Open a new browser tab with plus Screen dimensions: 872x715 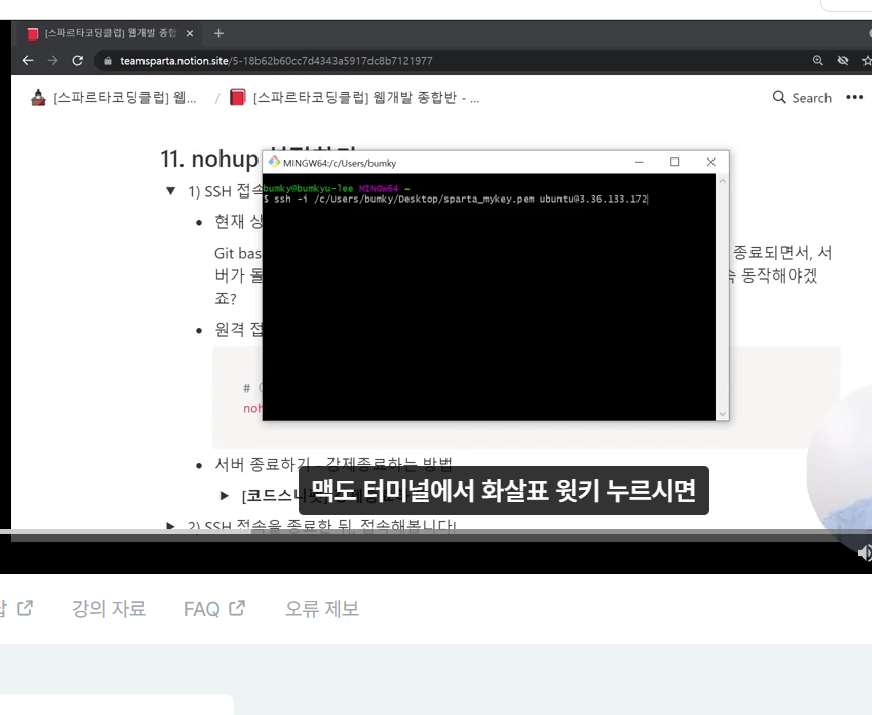(x=219, y=33)
